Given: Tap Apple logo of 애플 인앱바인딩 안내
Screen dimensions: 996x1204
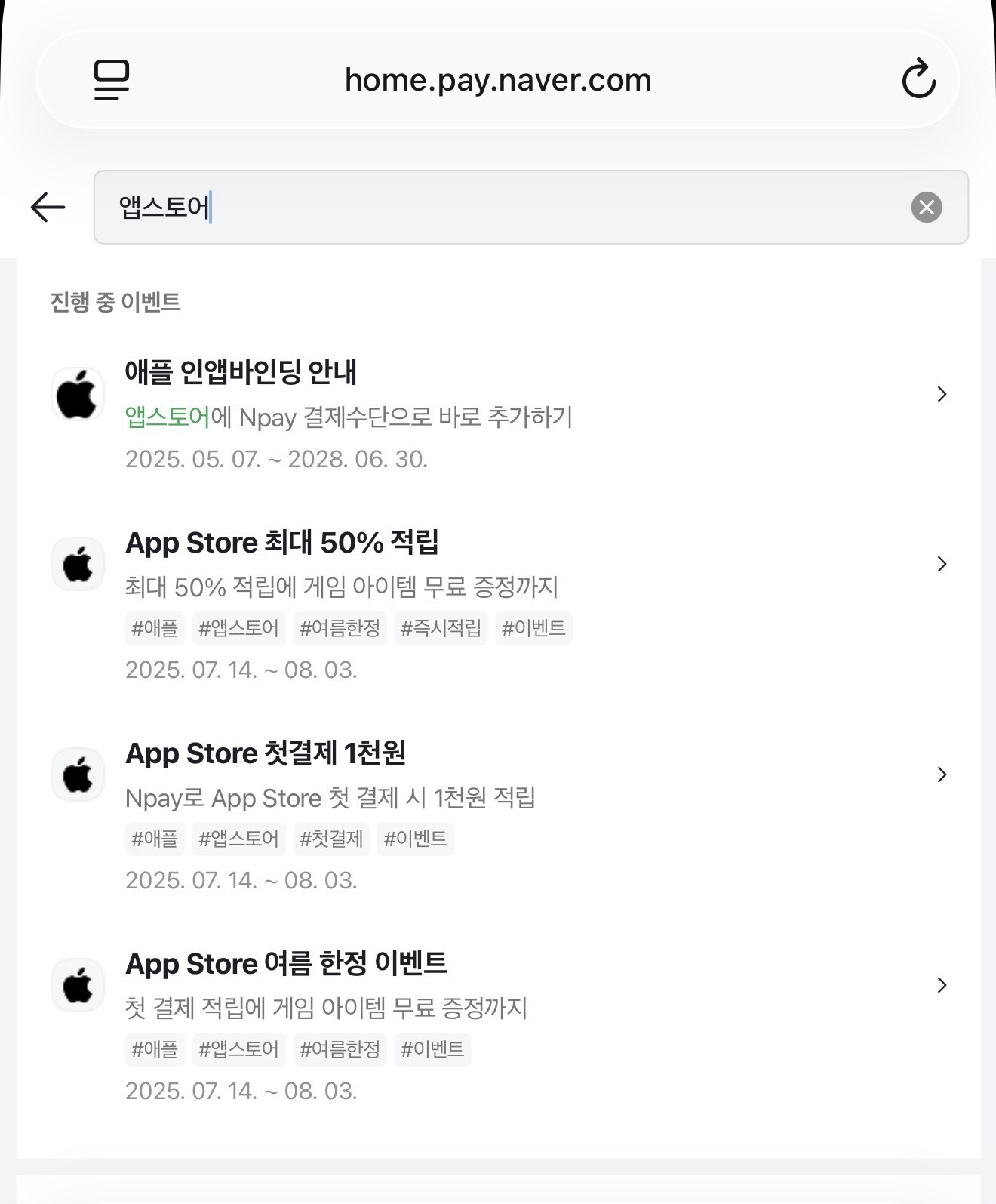Looking at the screenshot, I should [x=78, y=394].
